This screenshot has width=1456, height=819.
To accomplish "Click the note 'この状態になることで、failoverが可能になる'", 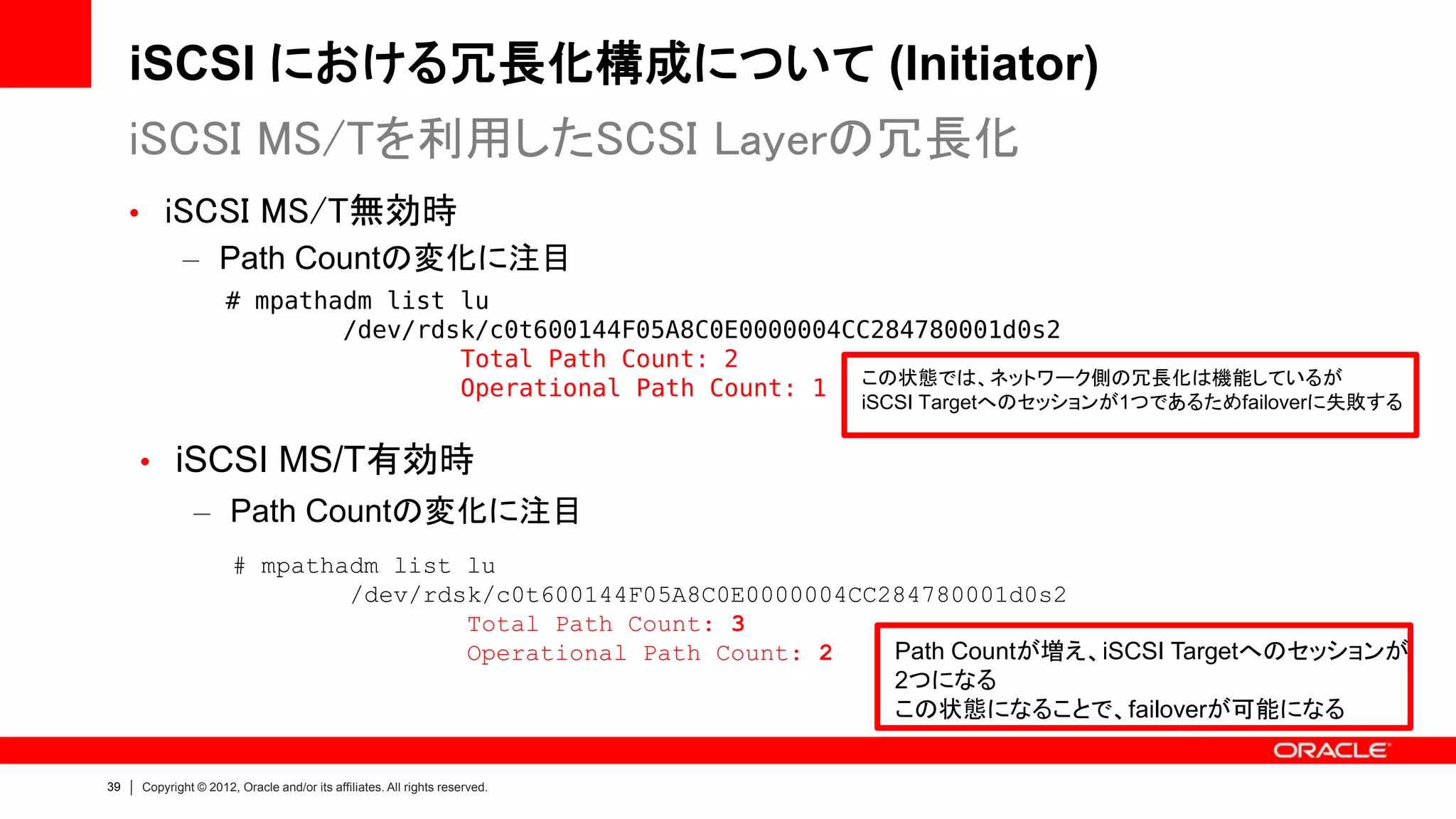I will [1120, 709].
